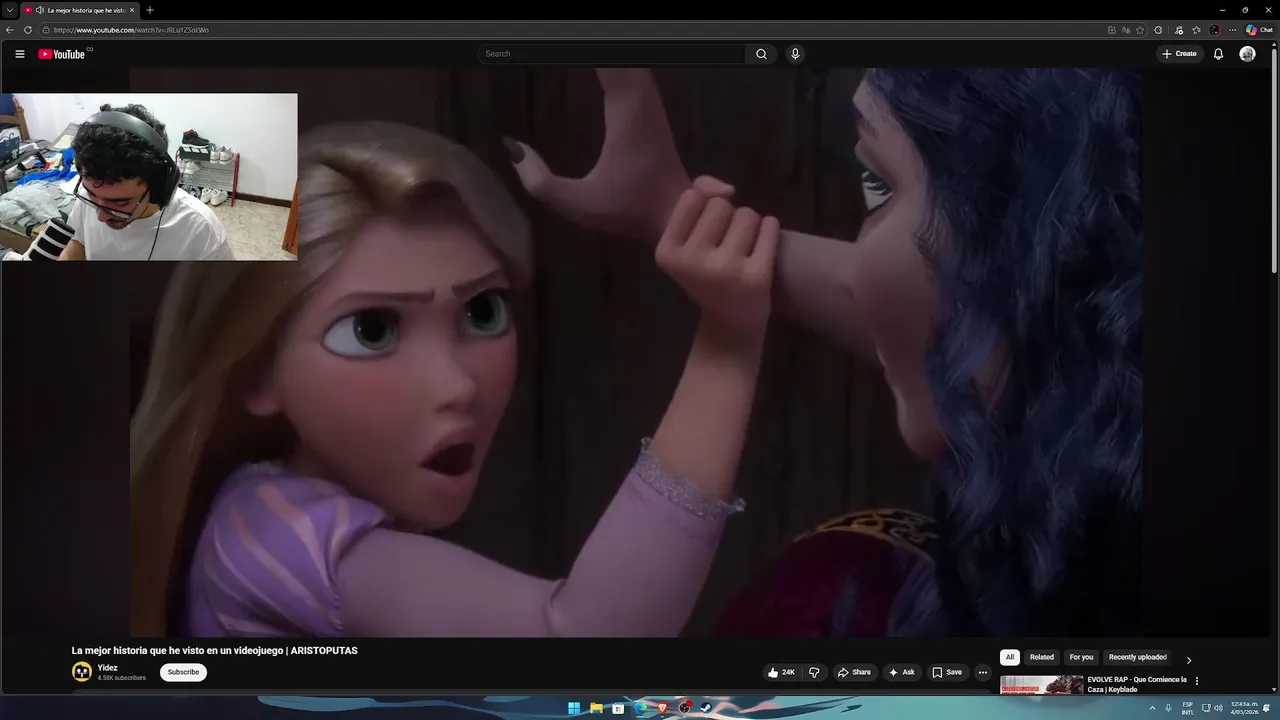Reload the current page
The image size is (1280, 720).
(28, 30)
